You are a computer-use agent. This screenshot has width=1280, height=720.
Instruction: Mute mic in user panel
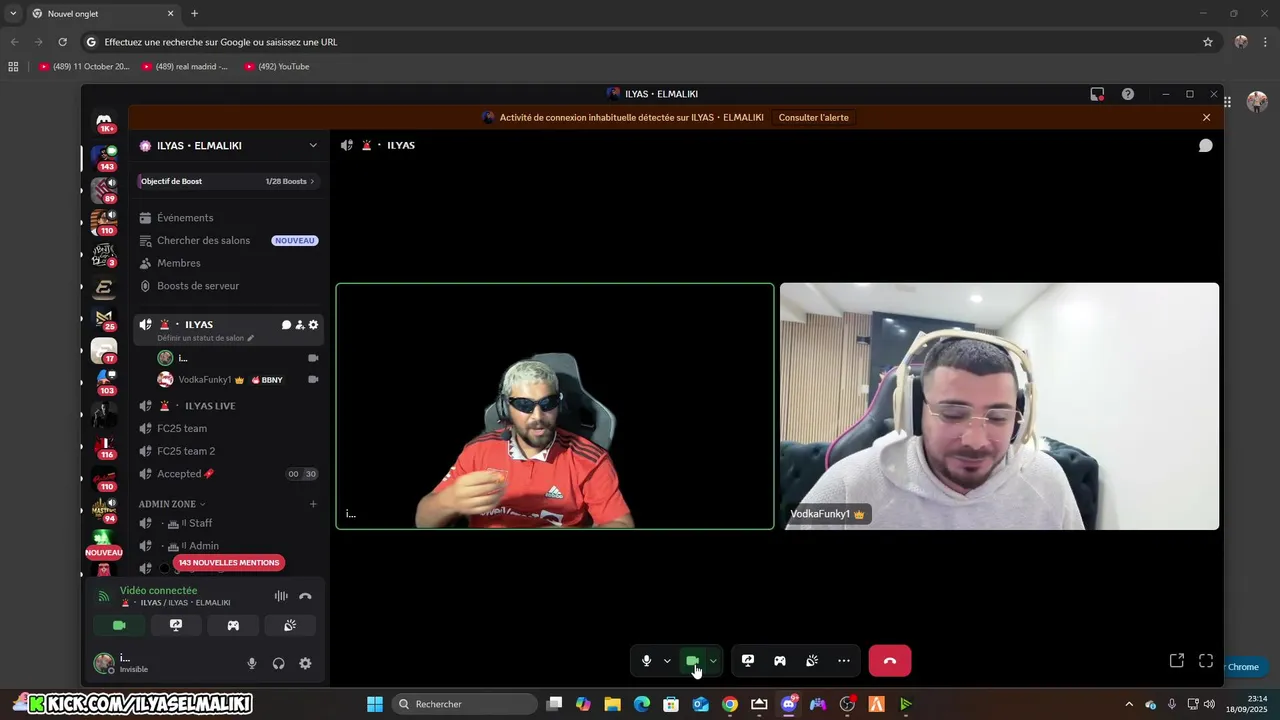click(252, 663)
